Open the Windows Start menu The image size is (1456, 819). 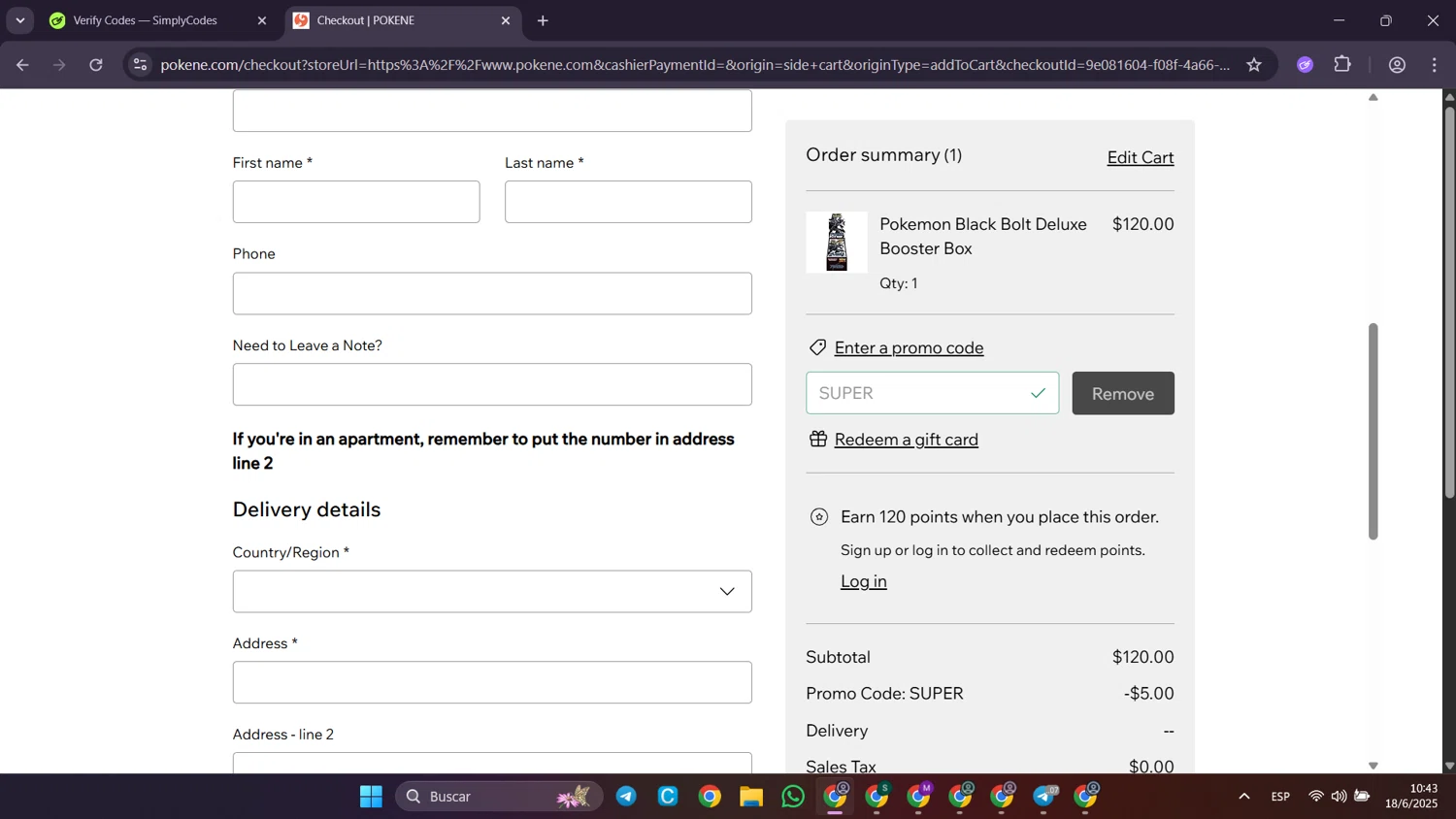371,797
